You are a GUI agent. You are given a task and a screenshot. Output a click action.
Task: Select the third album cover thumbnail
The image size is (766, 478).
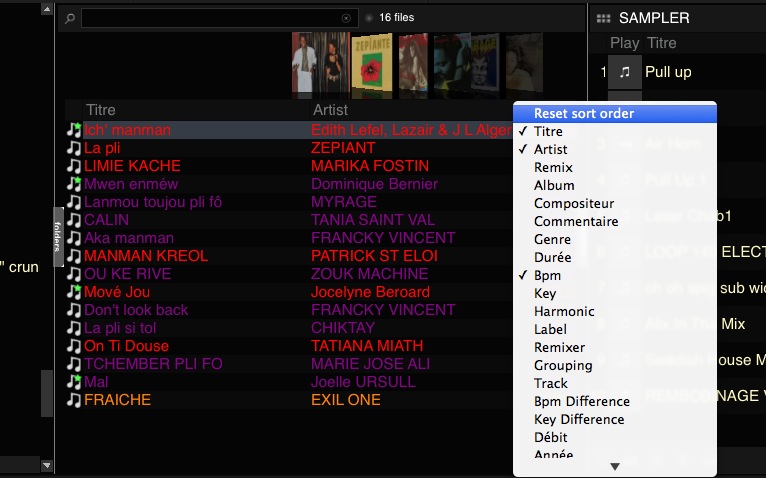pos(413,63)
